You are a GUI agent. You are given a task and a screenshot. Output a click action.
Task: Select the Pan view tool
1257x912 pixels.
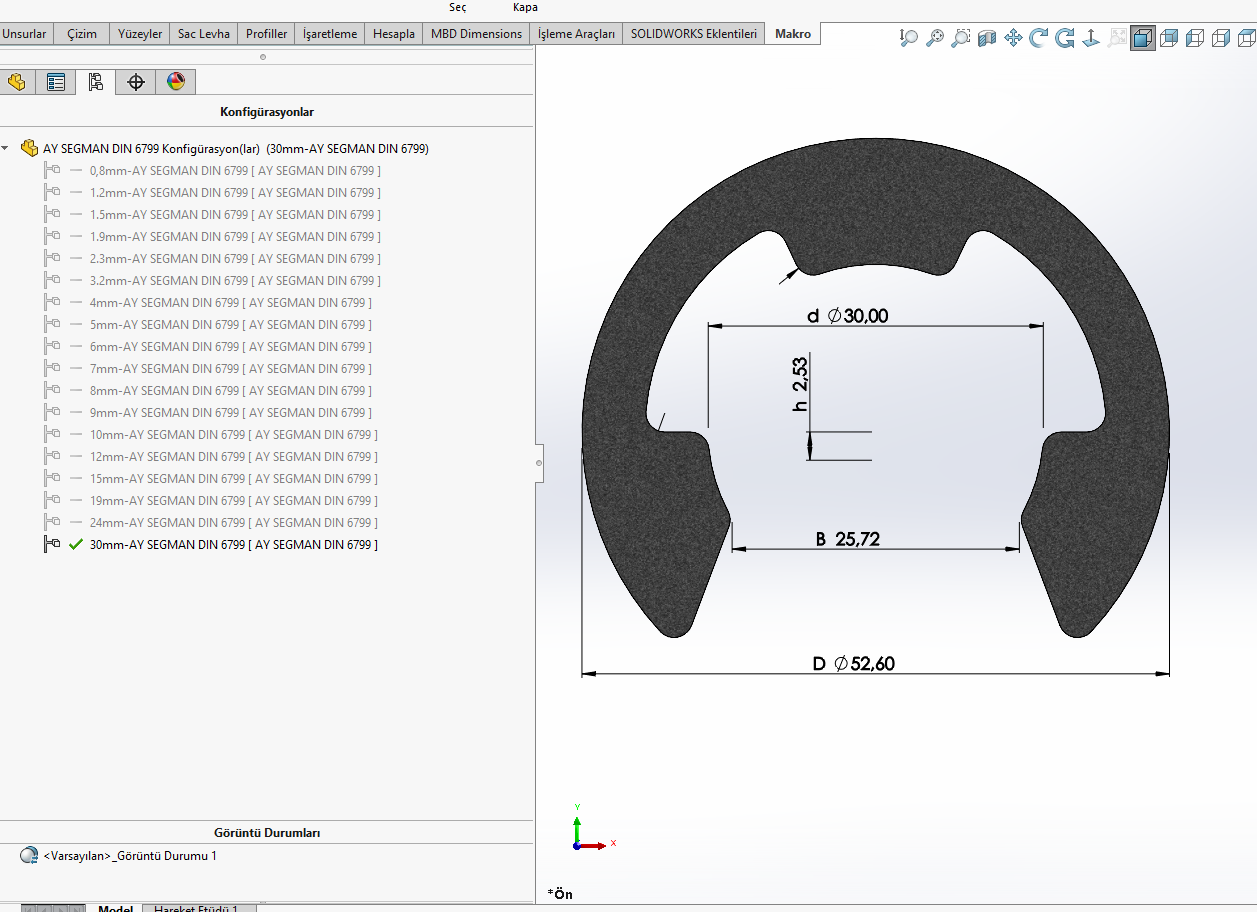tap(1013, 39)
